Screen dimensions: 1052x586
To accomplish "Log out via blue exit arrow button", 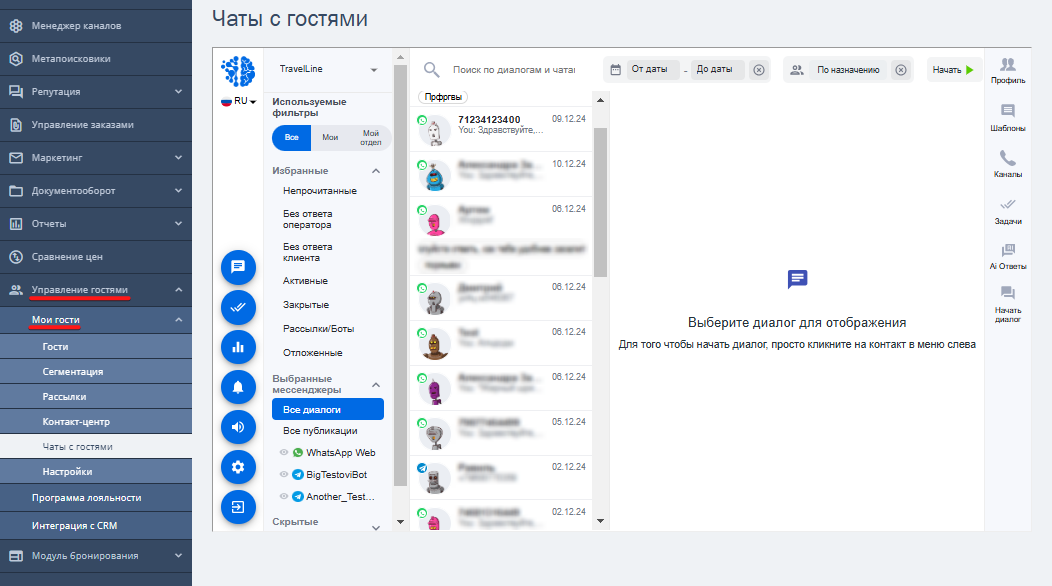I will point(238,507).
